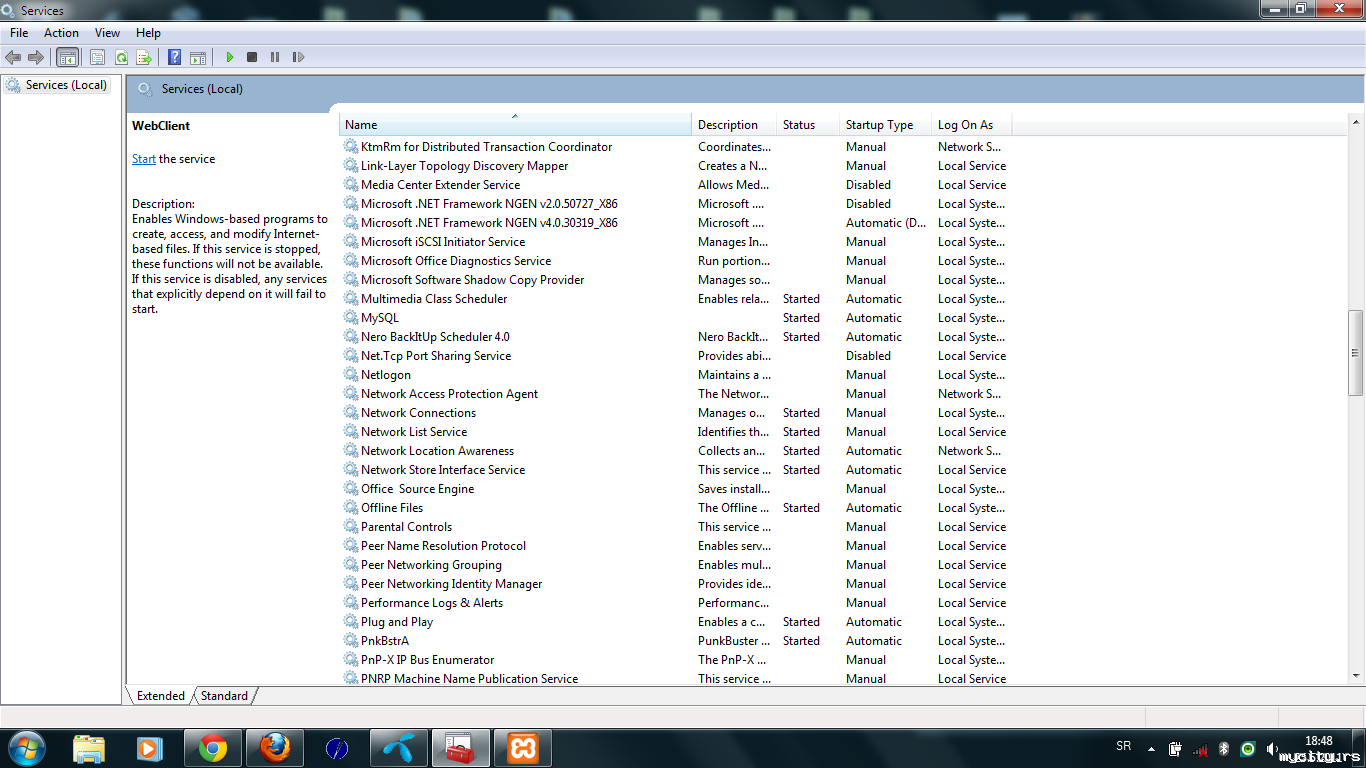Sort by the Status column header
The image size is (1366, 768).
(808, 125)
